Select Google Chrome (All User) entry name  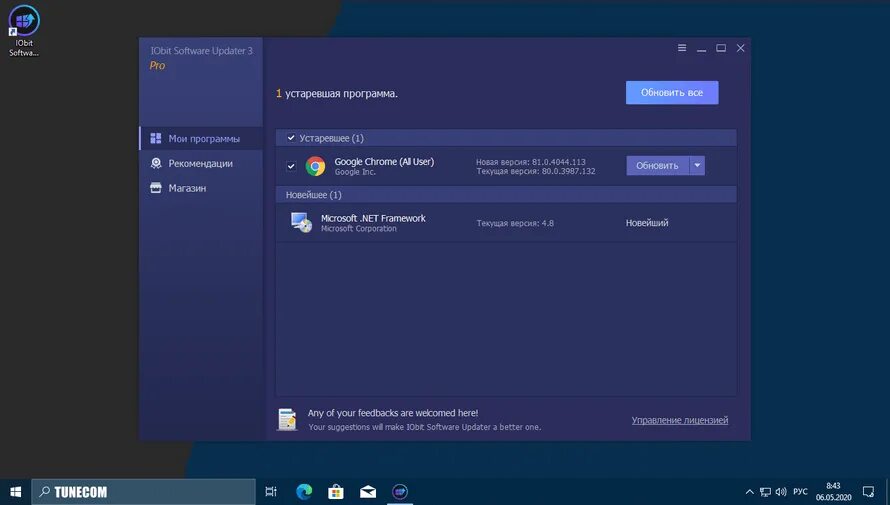click(x=384, y=162)
